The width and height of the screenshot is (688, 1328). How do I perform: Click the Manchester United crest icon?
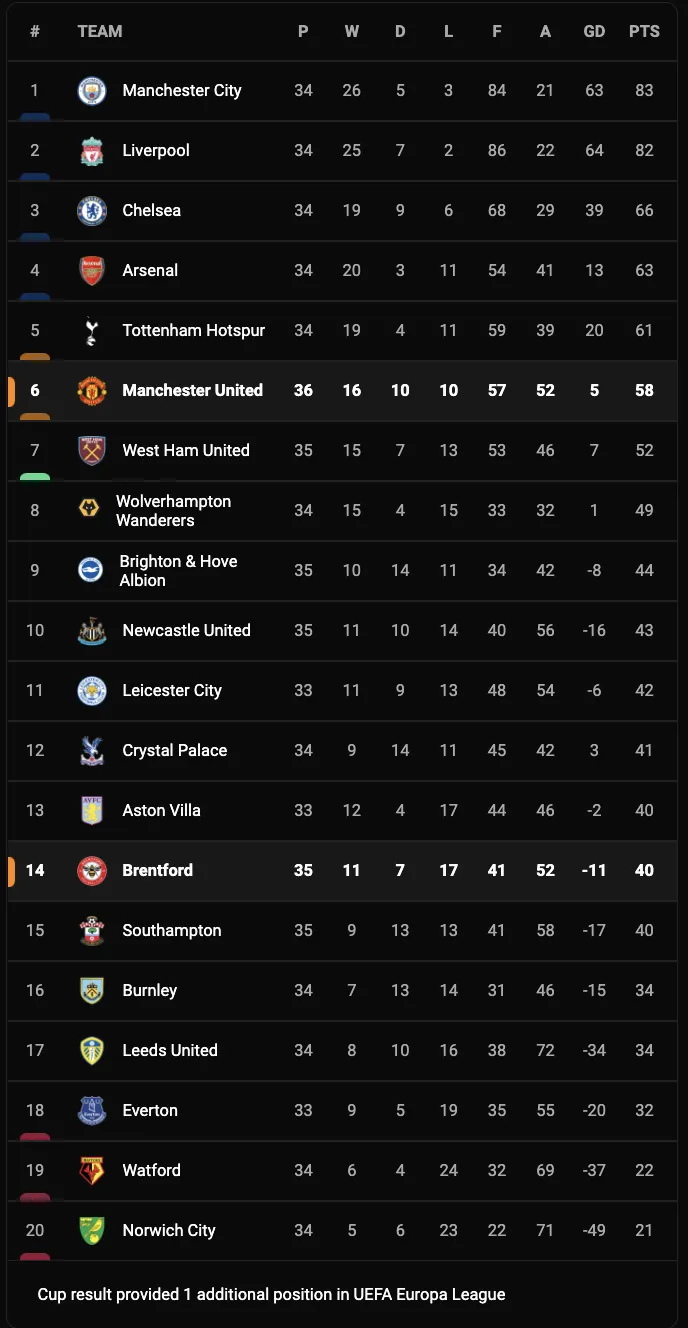coord(92,391)
